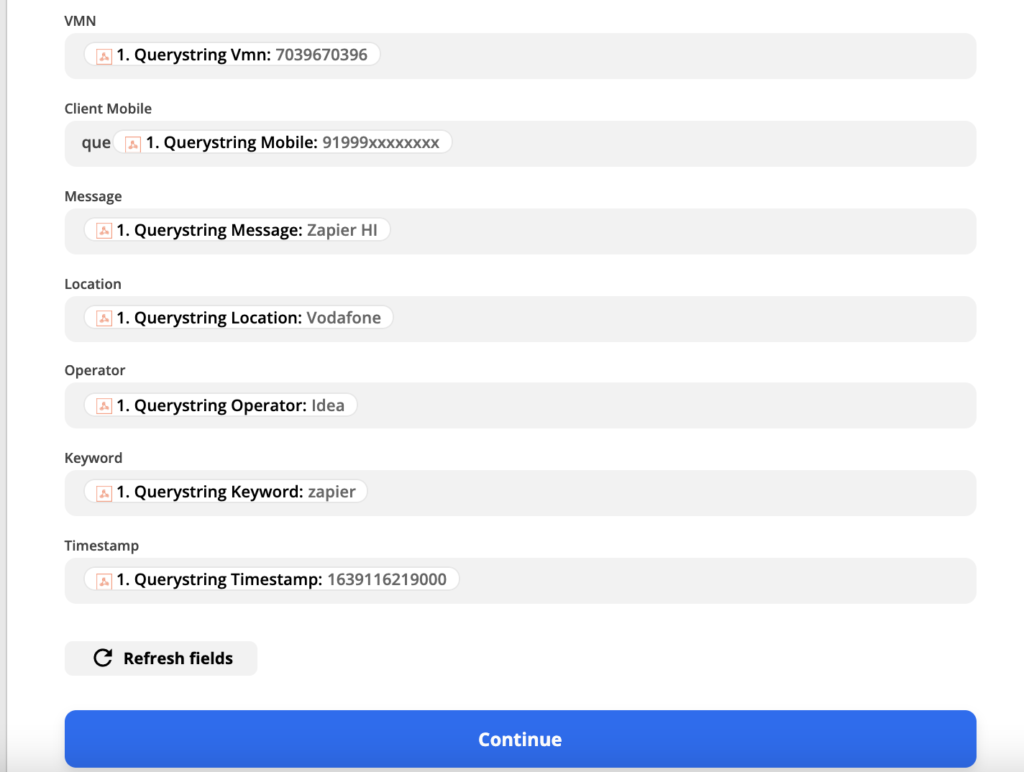
Task: Select the Querystring Location Vodafone pill
Action: tap(238, 317)
